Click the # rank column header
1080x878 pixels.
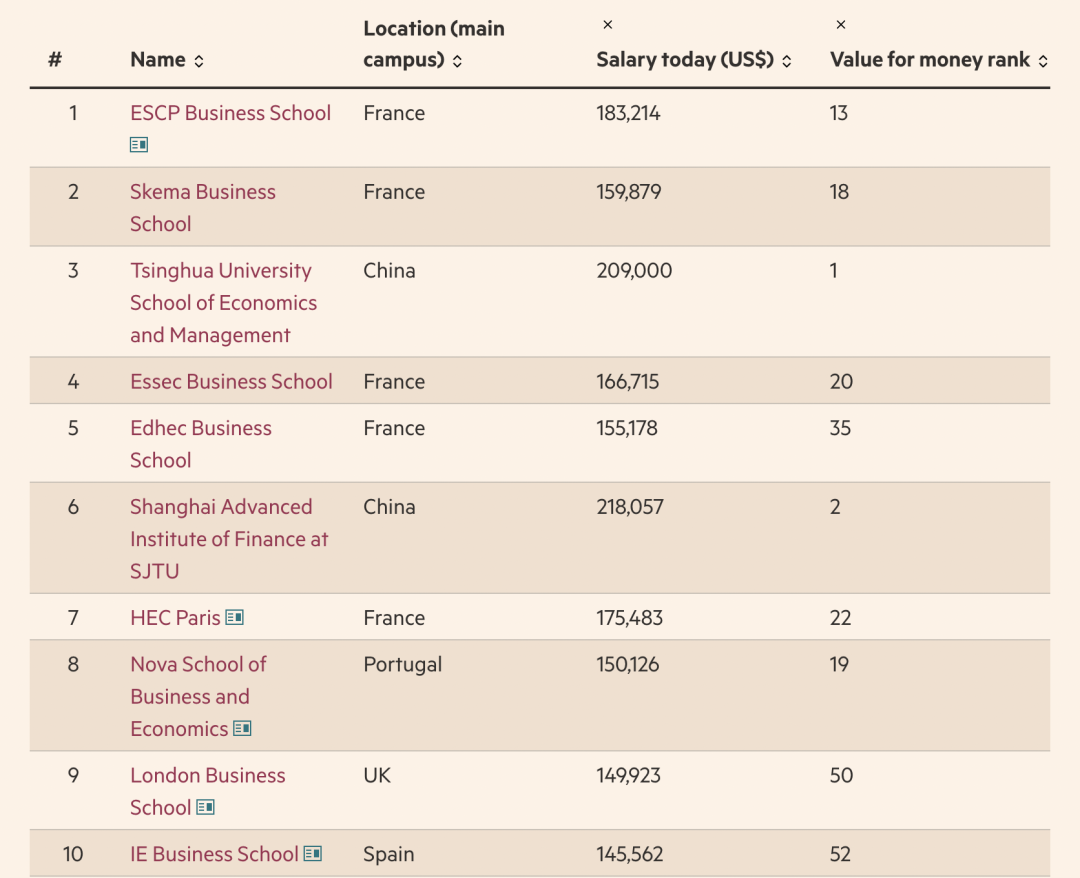[x=55, y=60]
